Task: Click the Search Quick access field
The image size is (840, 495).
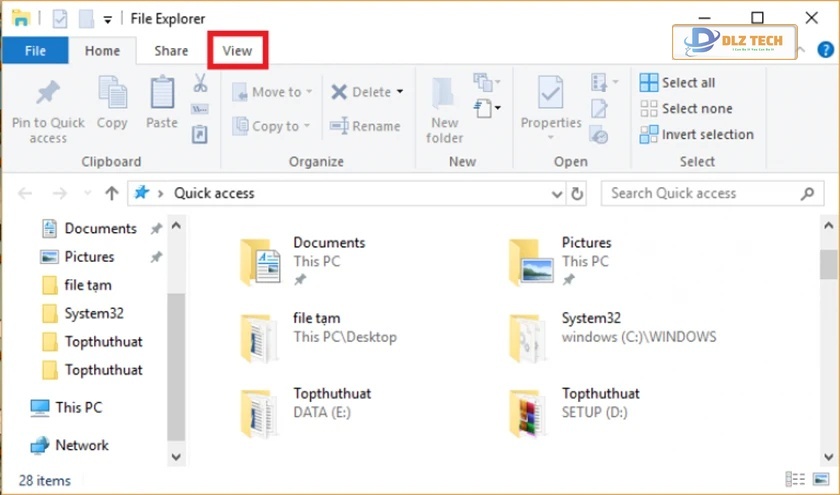Action: click(700, 193)
